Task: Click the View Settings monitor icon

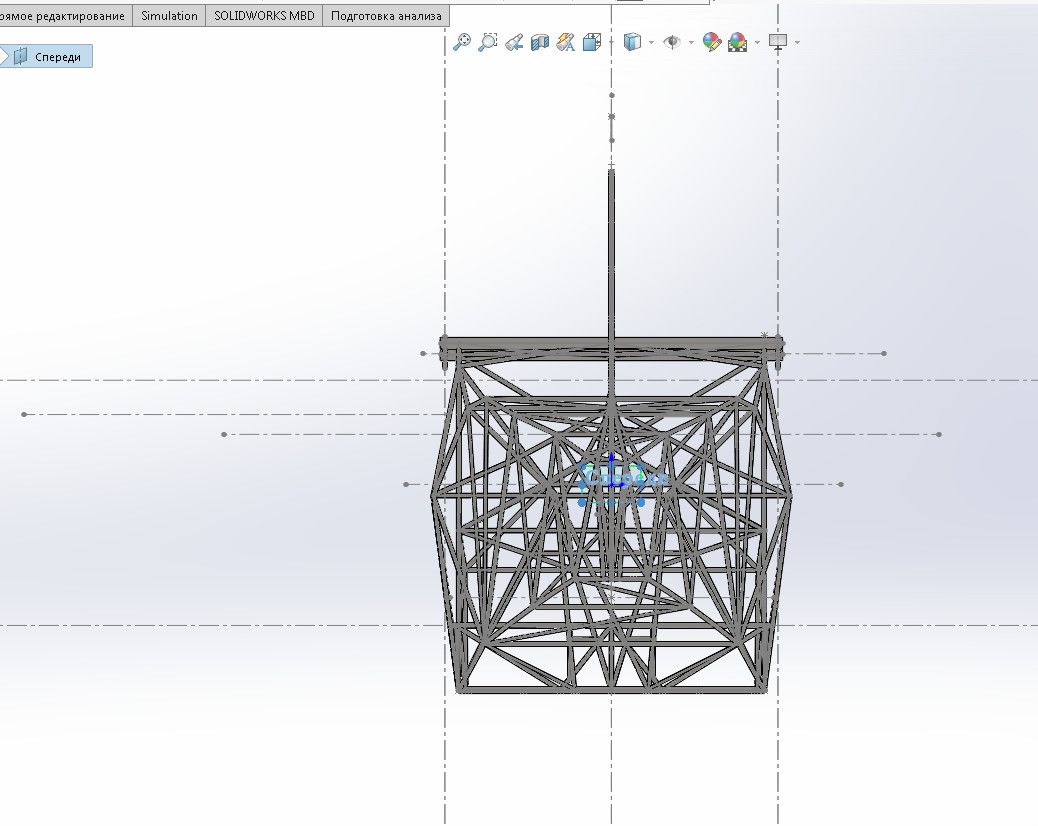Action: click(x=778, y=42)
